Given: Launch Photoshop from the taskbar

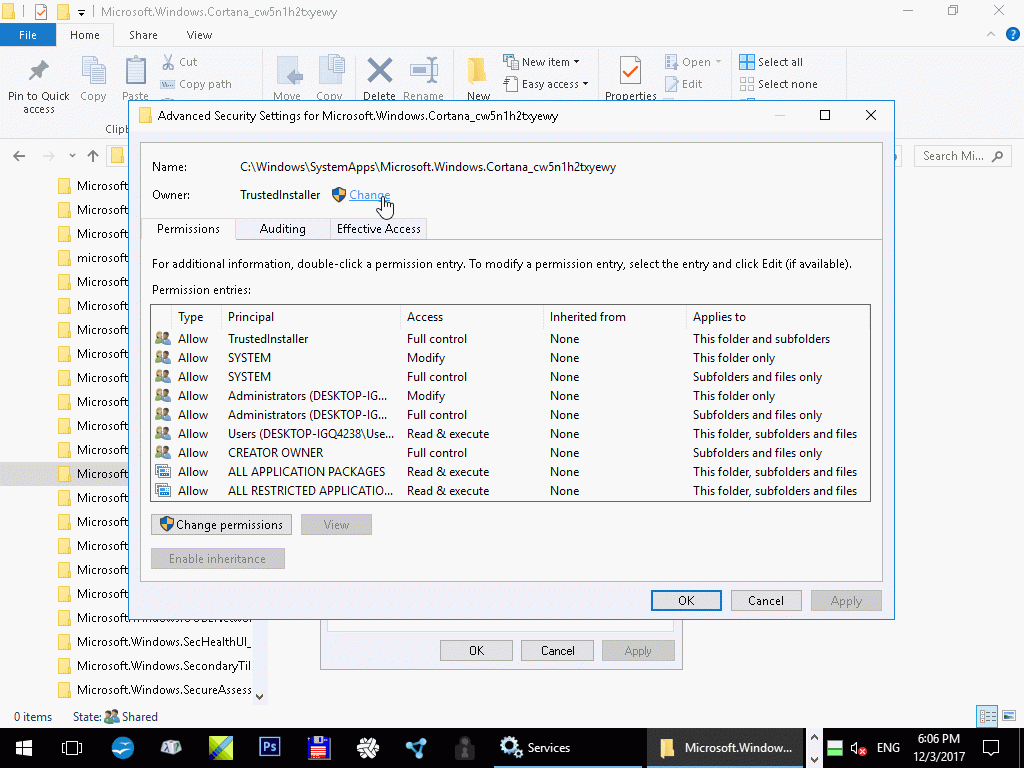Looking at the screenshot, I should (269, 748).
